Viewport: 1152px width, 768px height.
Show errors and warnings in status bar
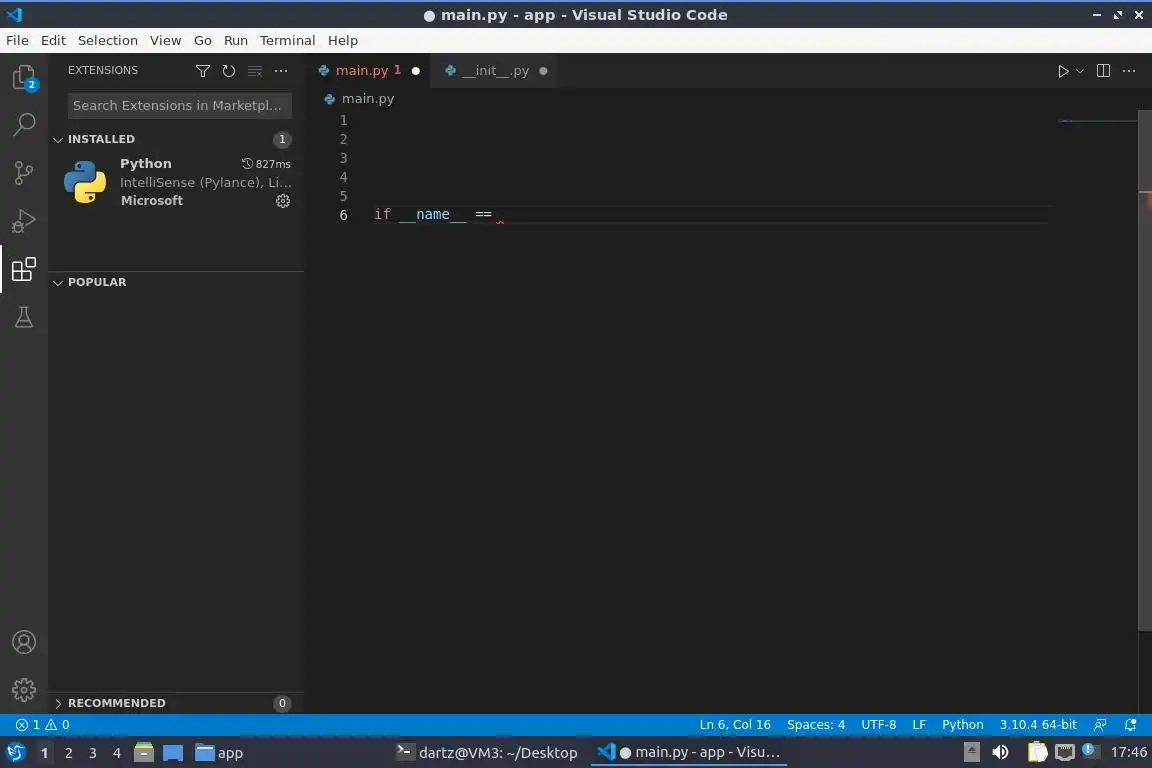pos(43,725)
